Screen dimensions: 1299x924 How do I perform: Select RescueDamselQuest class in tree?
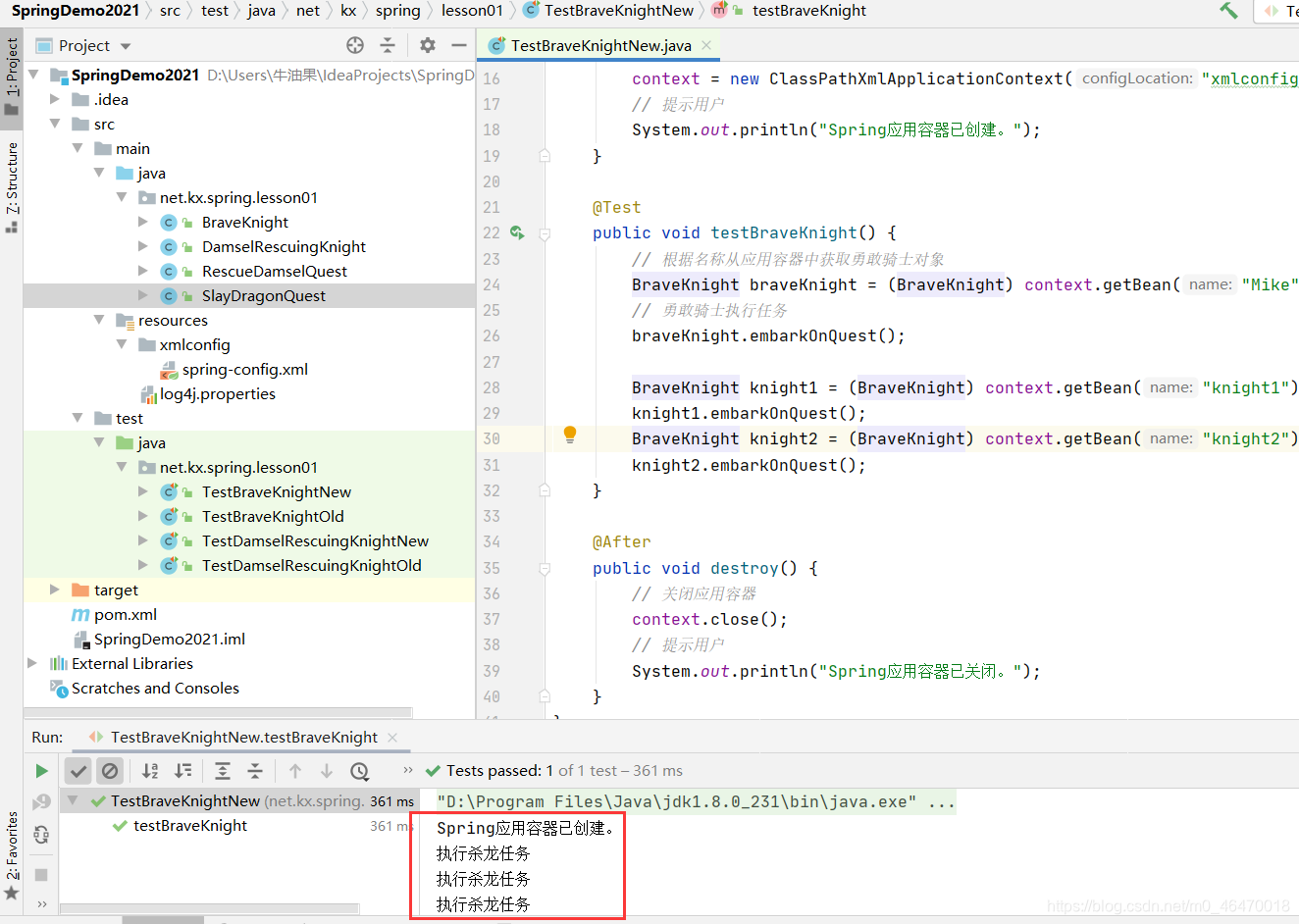(275, 271)
